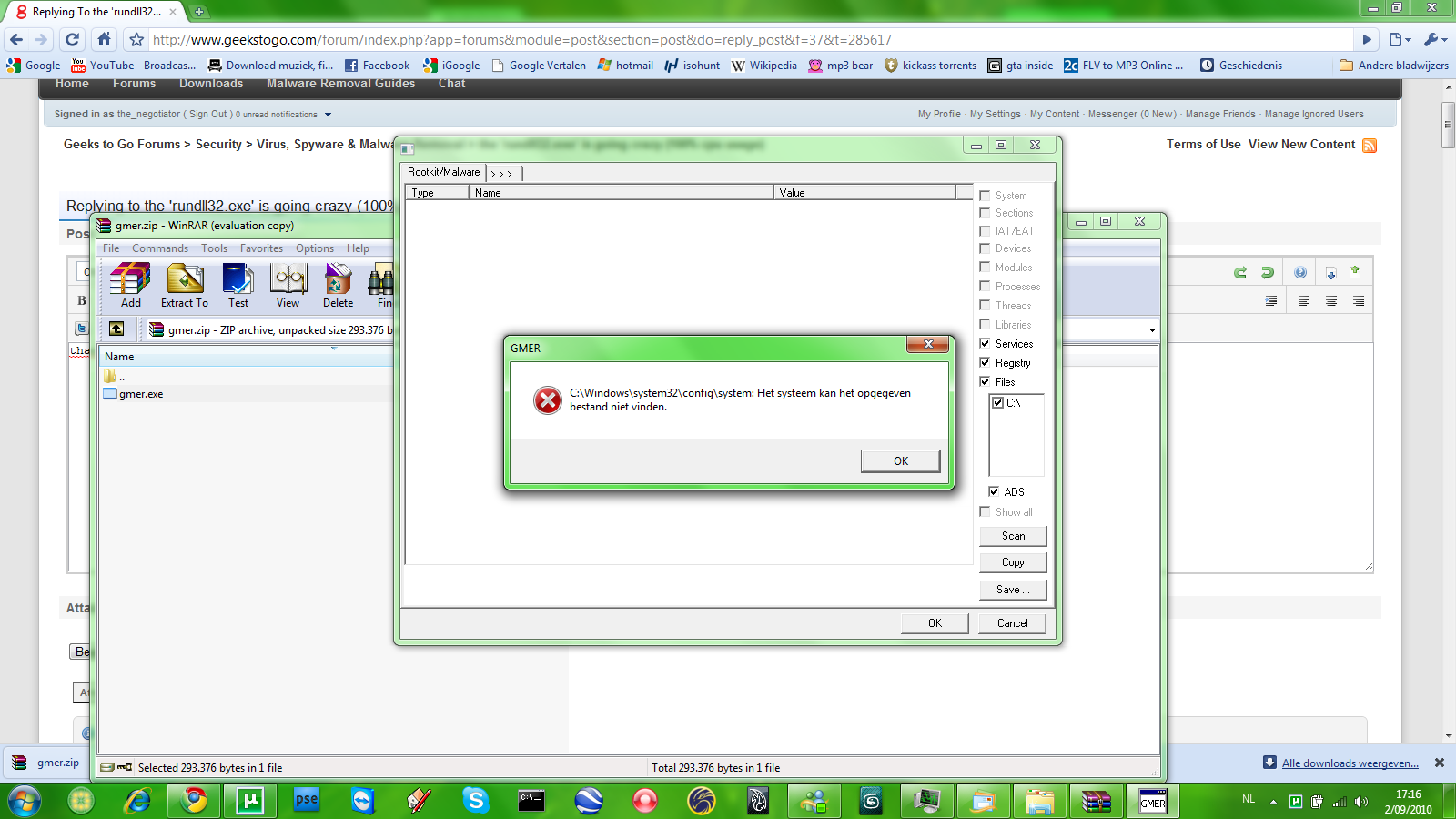Image resolution: width=1456 pixels, height=819 pixels.
Task: Click the Type column header in GMER
Action: [437, 192]
